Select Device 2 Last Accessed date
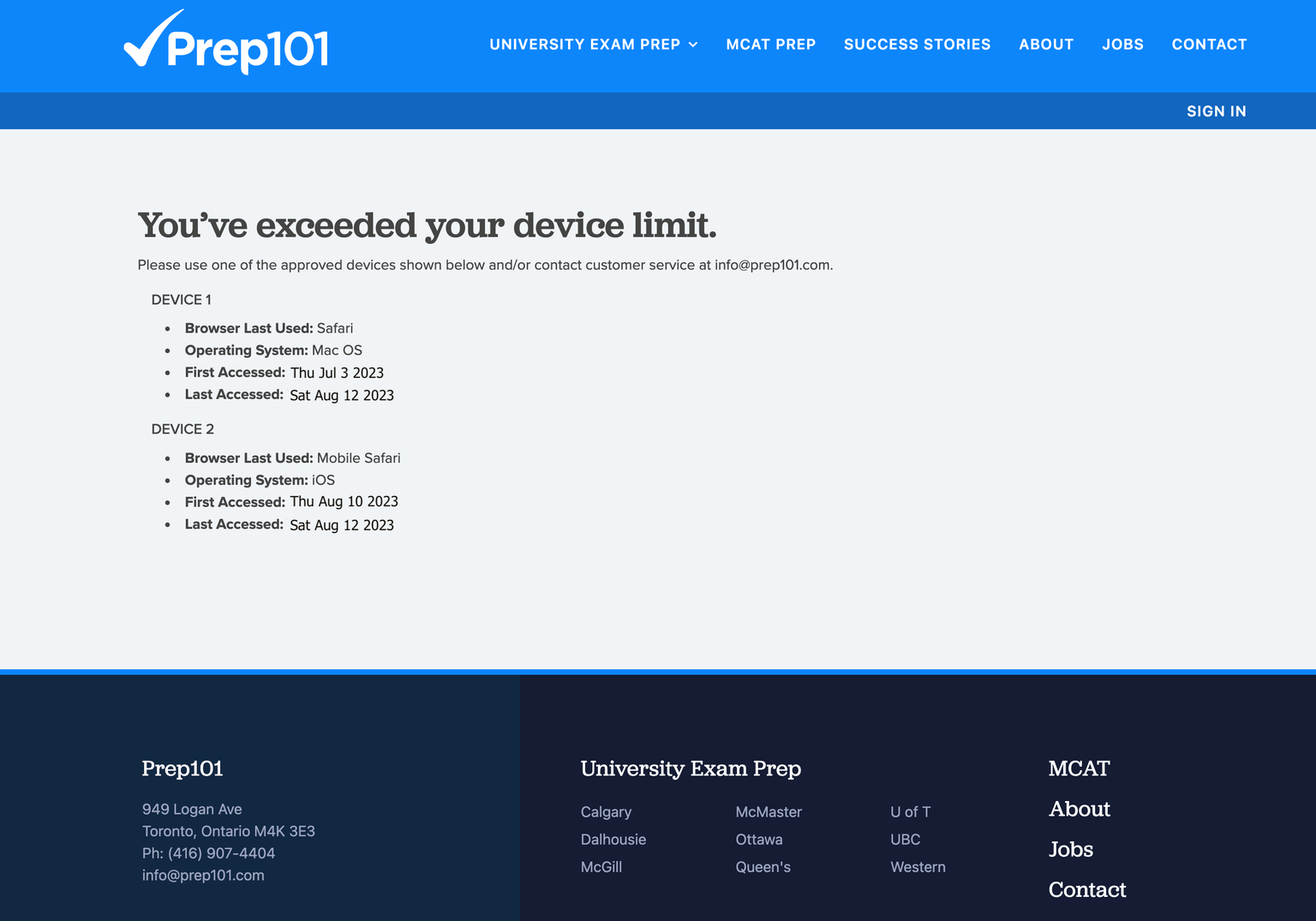 [342, 525]
